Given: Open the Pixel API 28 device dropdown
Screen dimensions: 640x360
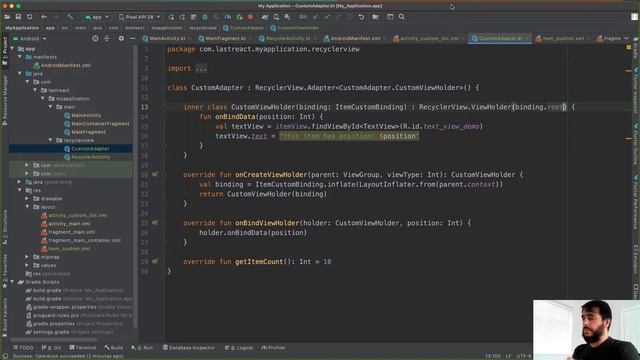Looking at the screenshot, I should point(140,17).
